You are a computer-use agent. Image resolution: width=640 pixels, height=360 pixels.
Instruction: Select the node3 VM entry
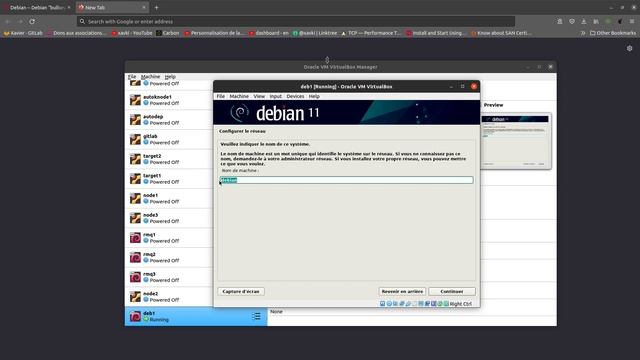[x=169, y=218]
